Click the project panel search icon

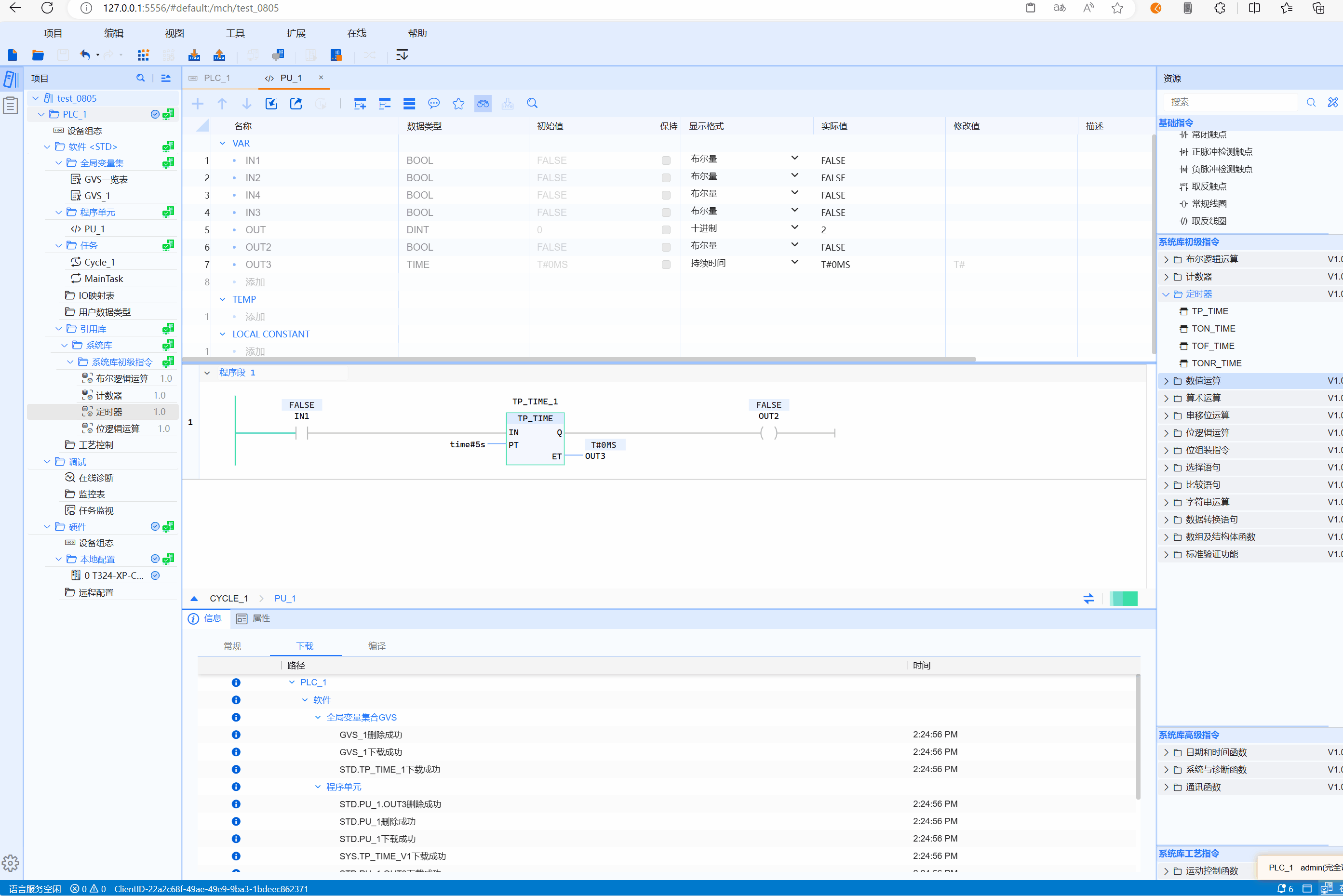coord(141,78)
